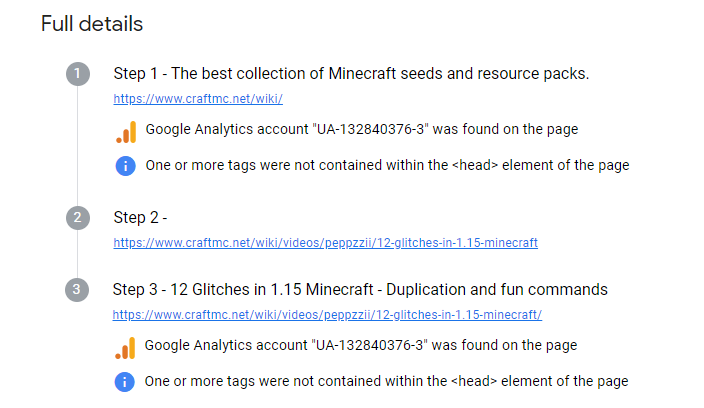Select the empty Step 2 title
The image size is (704, 408).
[x=140, y=218]
